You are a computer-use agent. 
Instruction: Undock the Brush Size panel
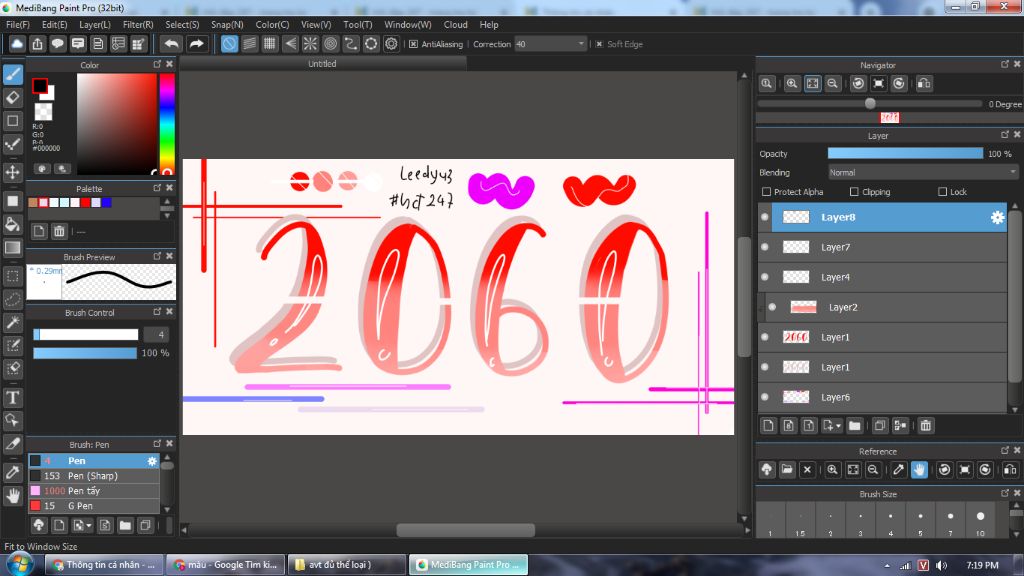click(1004, 493)
